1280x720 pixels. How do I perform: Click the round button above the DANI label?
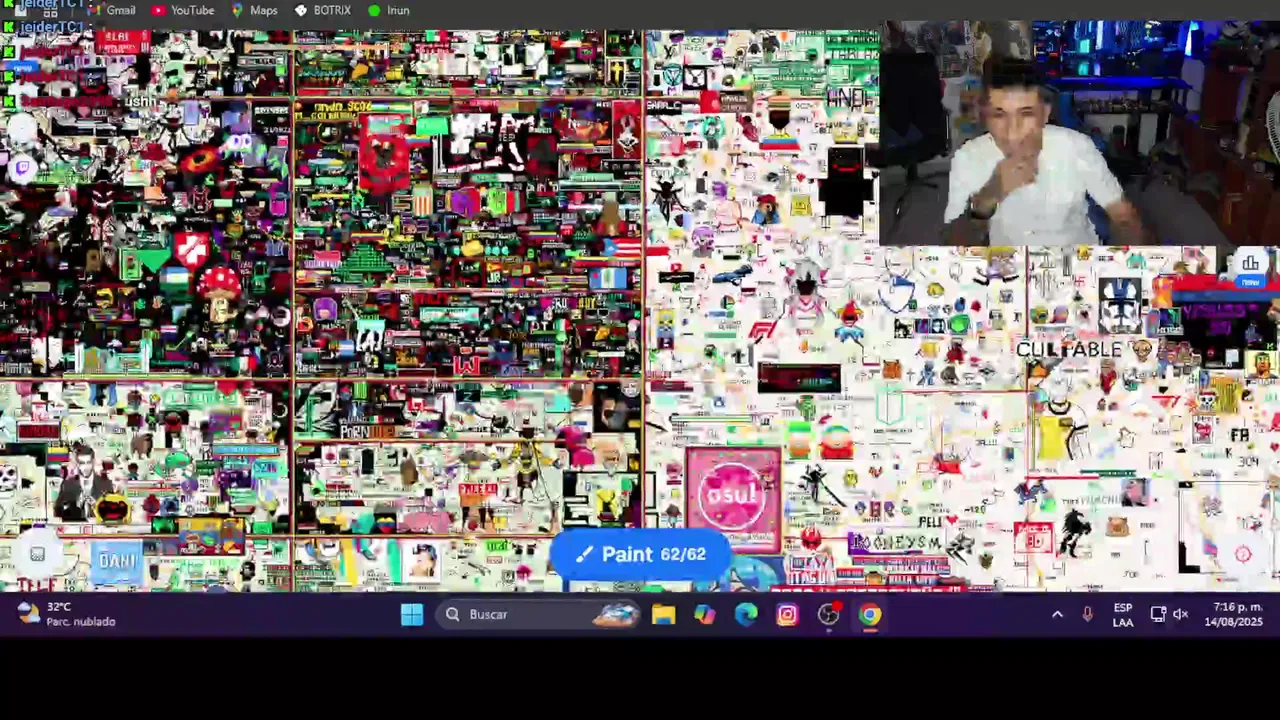(37, 553)
